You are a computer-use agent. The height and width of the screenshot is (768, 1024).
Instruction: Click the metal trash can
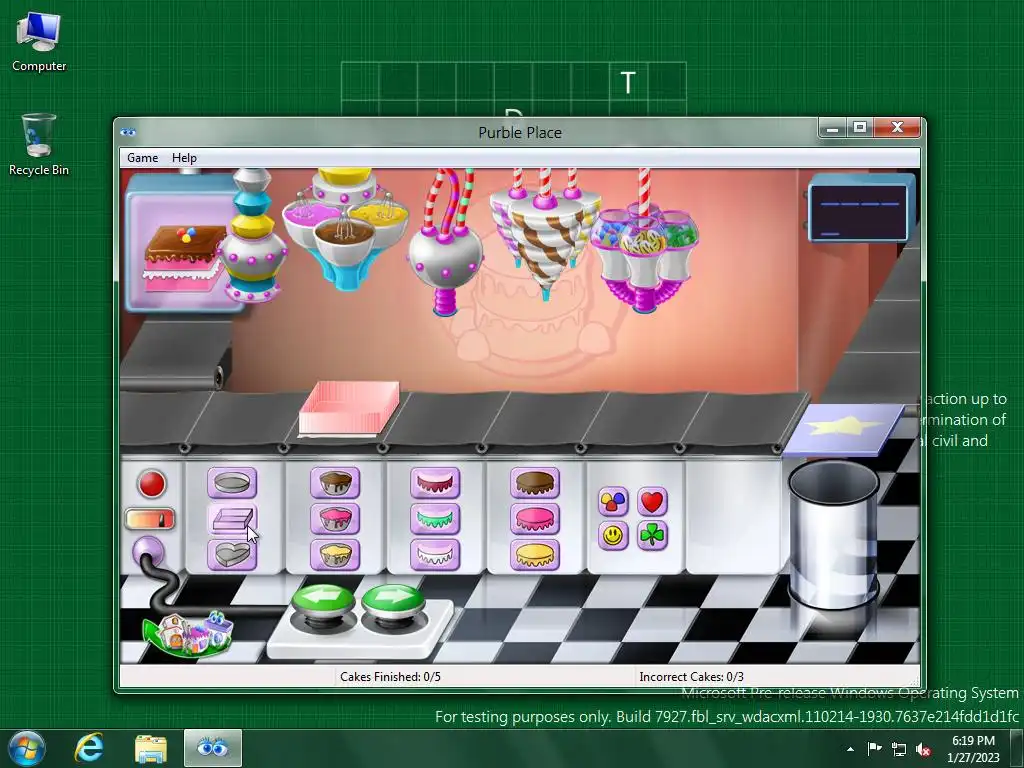(834, 536)
